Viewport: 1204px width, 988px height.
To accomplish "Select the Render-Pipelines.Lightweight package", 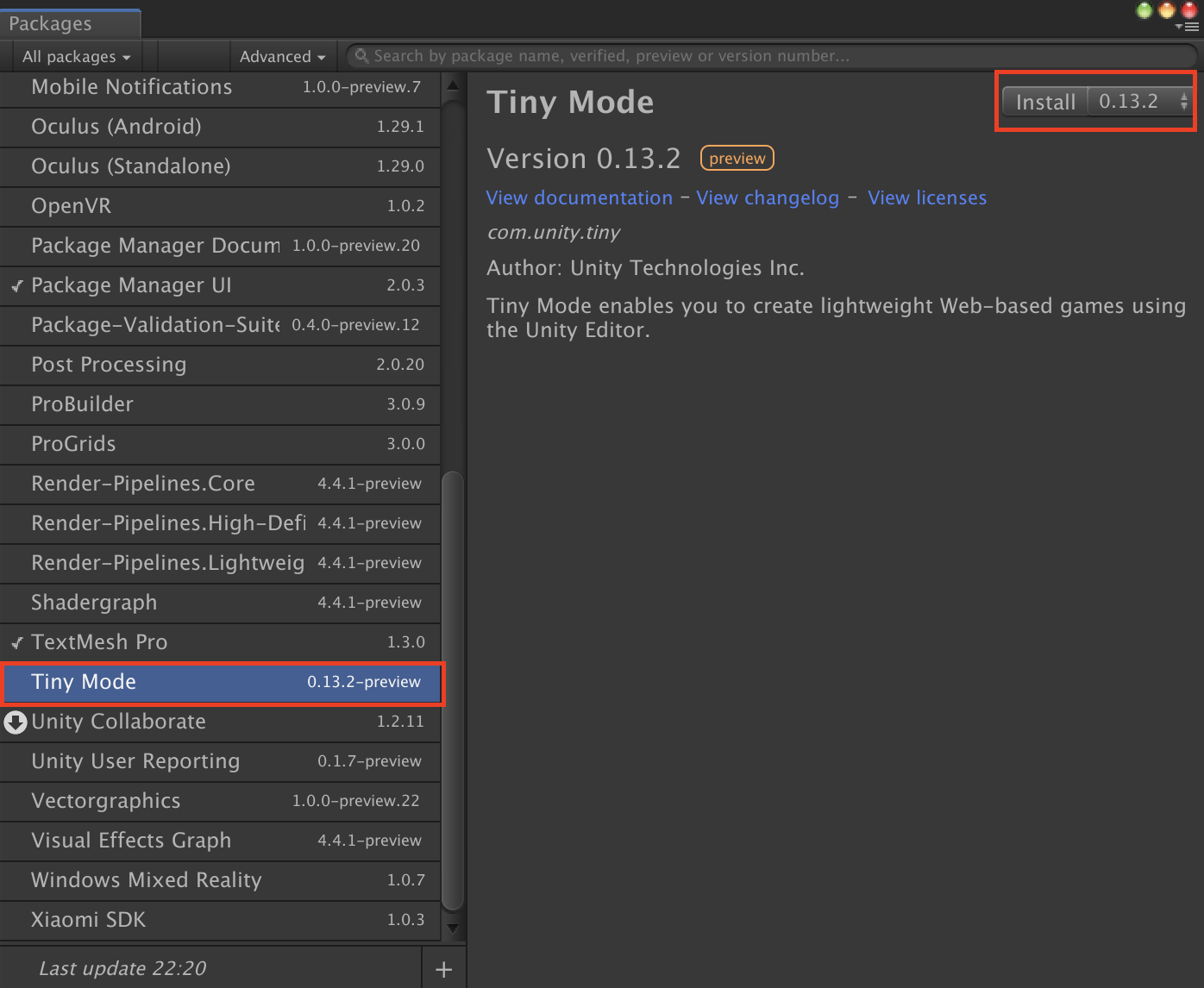I will click(x=220, y=563).
